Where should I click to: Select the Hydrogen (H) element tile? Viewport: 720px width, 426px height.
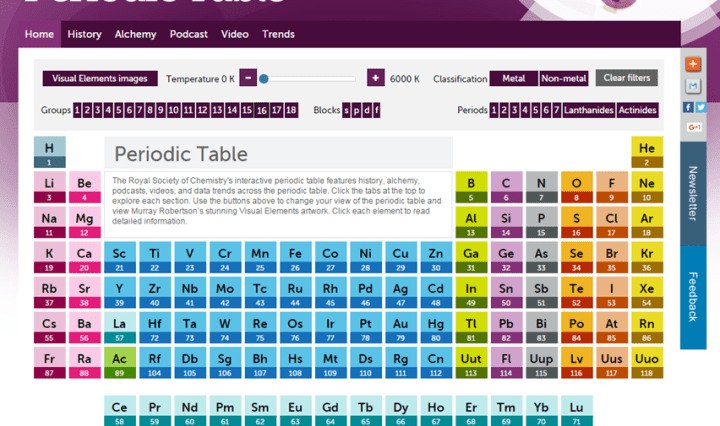pos(49,153)
